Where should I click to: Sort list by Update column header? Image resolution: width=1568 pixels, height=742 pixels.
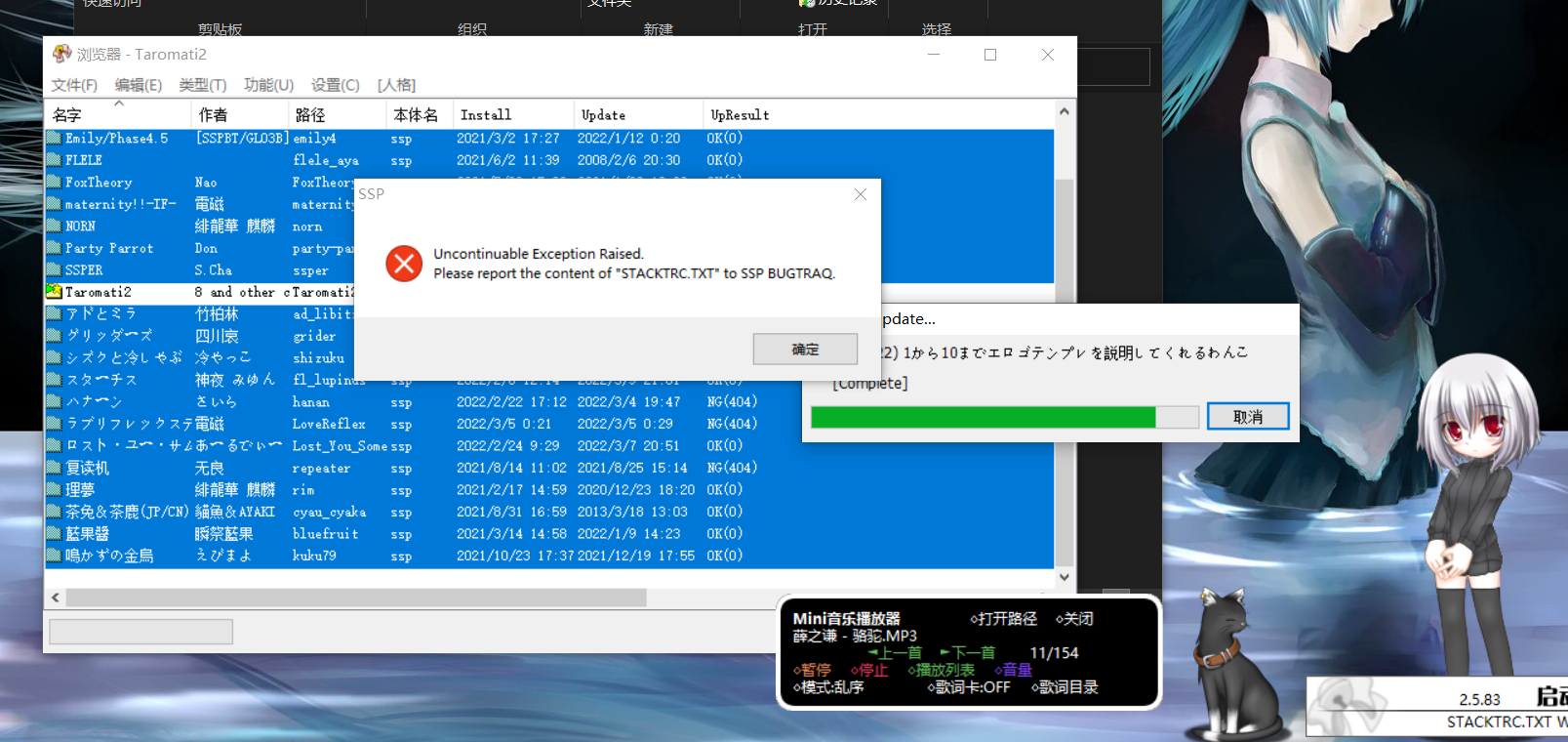(603, 115)
